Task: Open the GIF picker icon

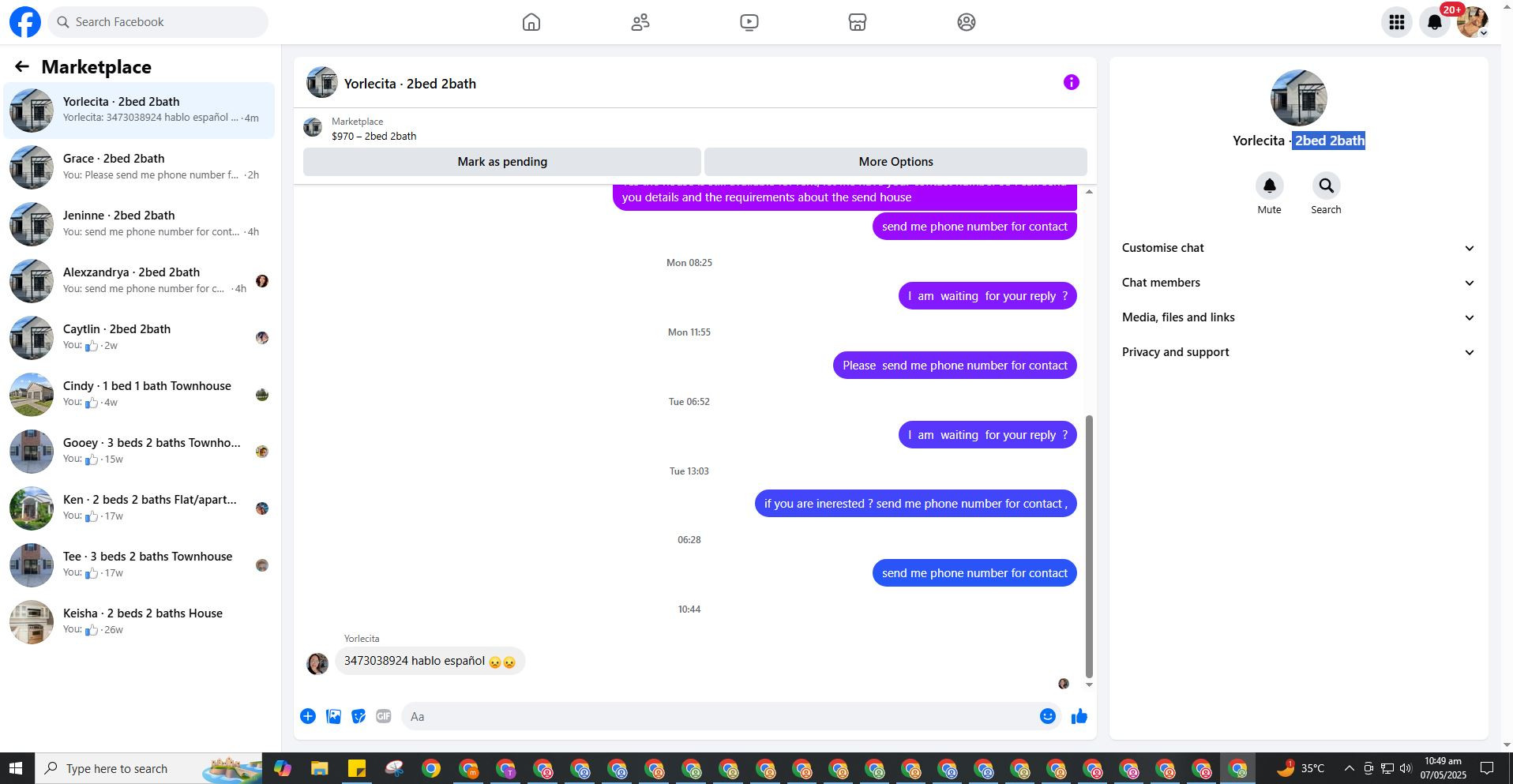Action: [384, 716]
